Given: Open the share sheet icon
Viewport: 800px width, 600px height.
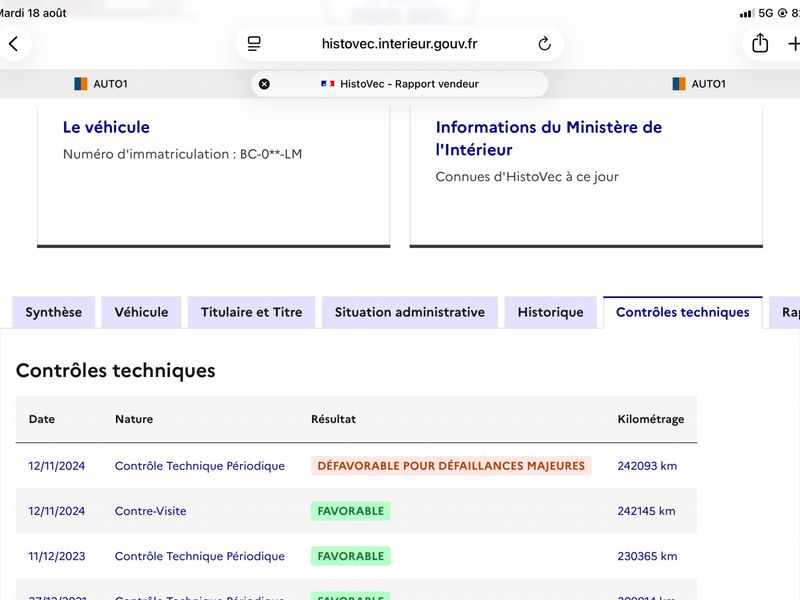Looking at the screenshot, I should (760, 43).
